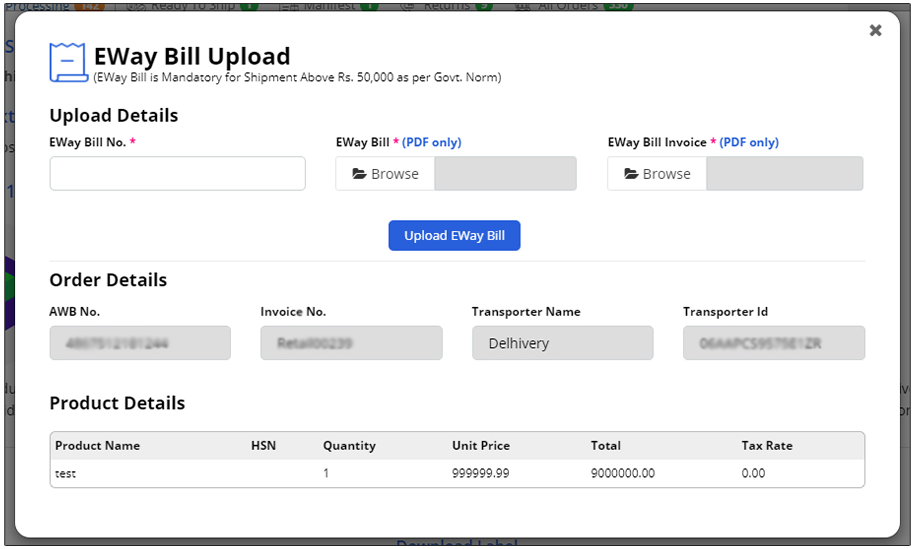Click the mandatory EWay Bill notice text
Viewport: 914px width, 549px height.
297,77
